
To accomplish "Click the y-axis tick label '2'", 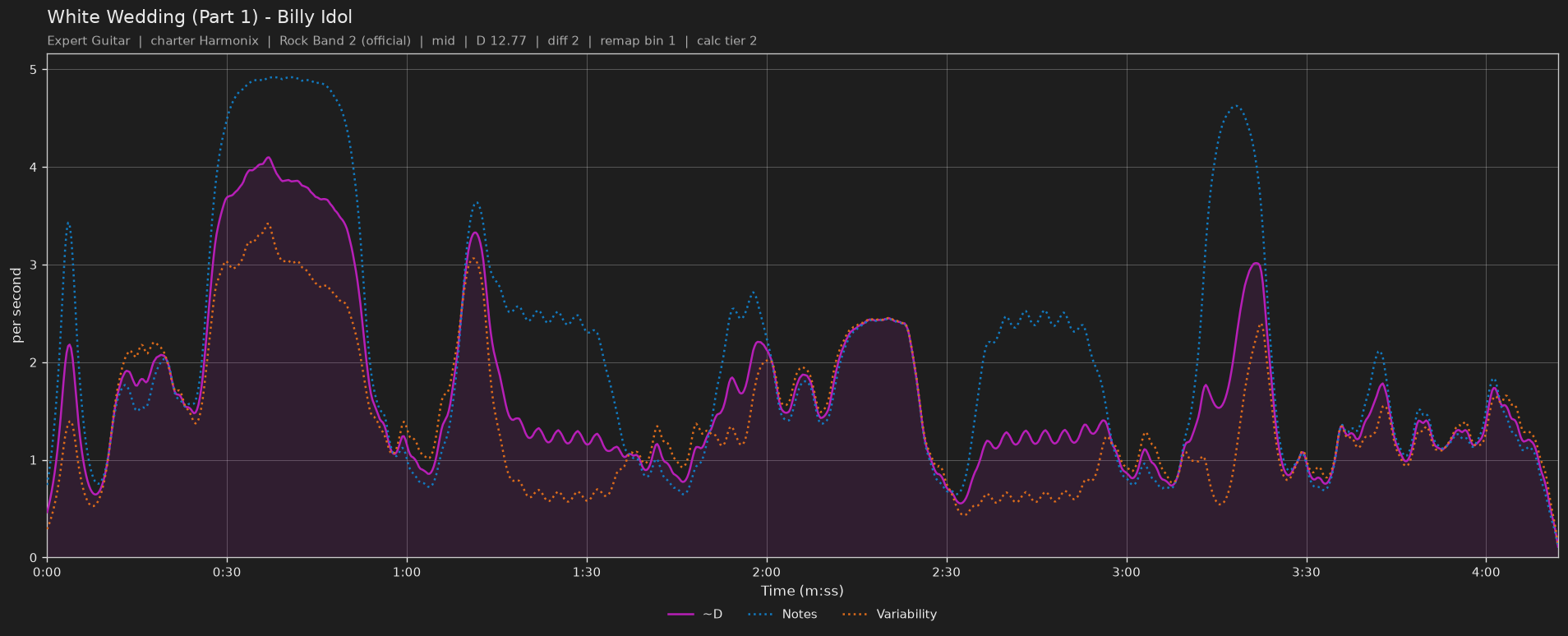I will [x=35, y=362].
